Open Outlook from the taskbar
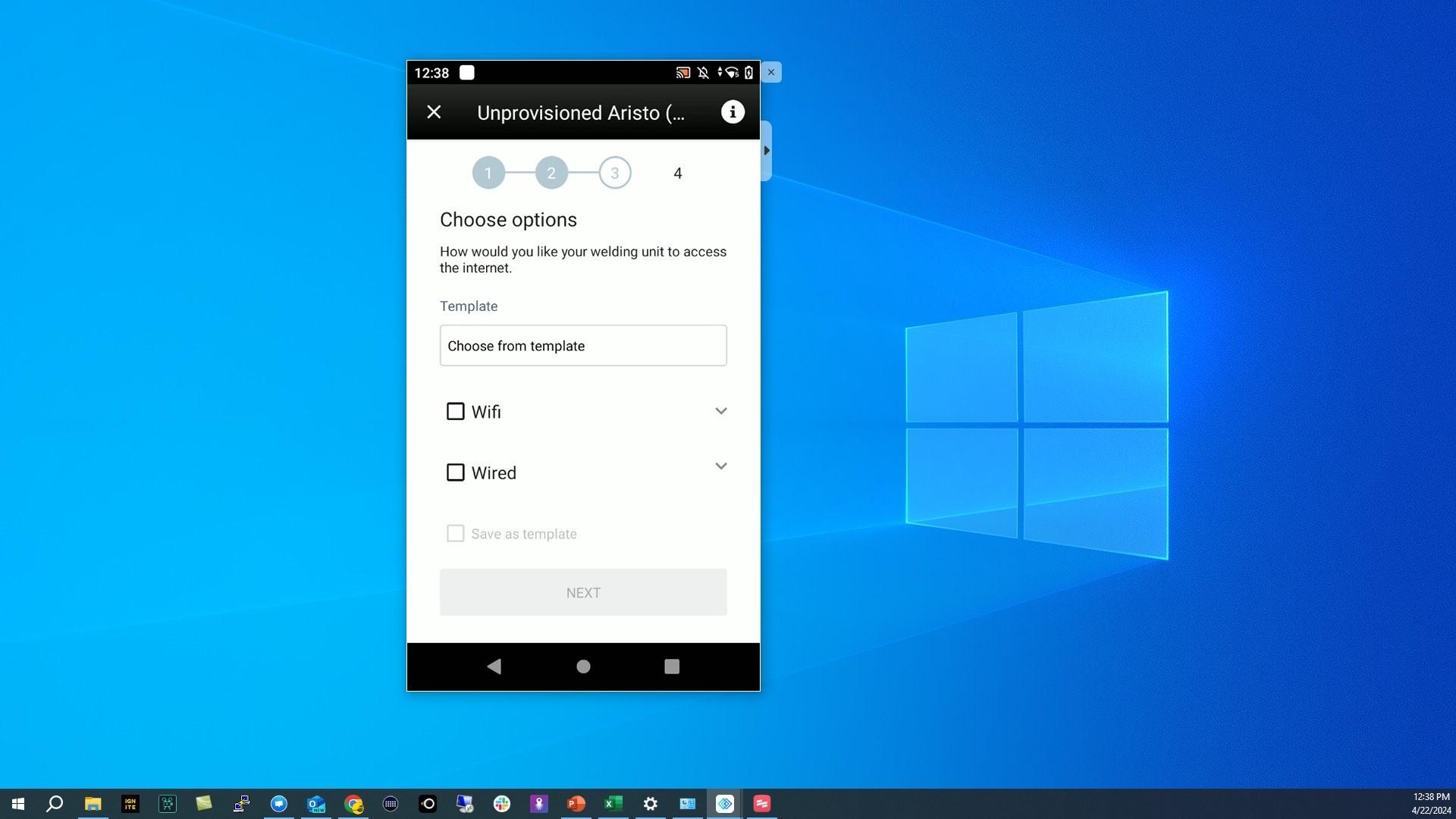 point(316,804)
